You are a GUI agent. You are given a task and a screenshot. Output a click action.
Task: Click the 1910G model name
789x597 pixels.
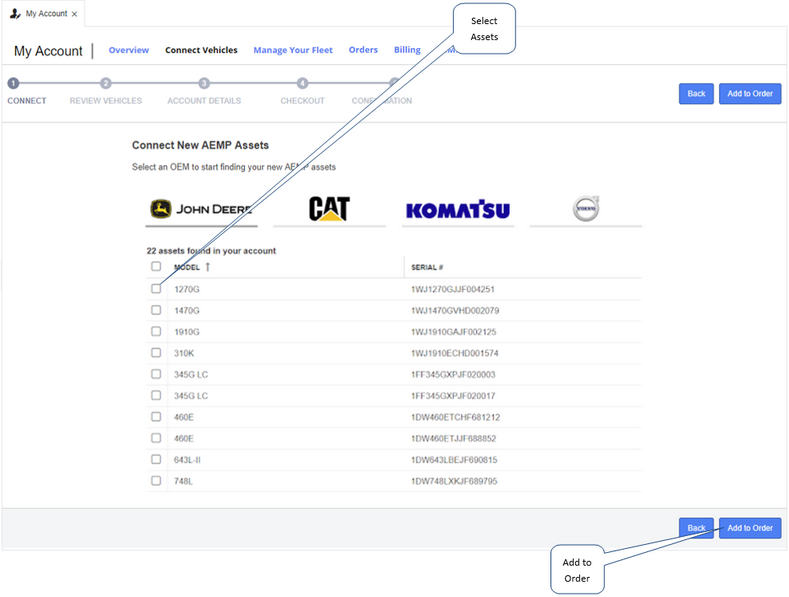pyautogui.click(x=187, y=332)
